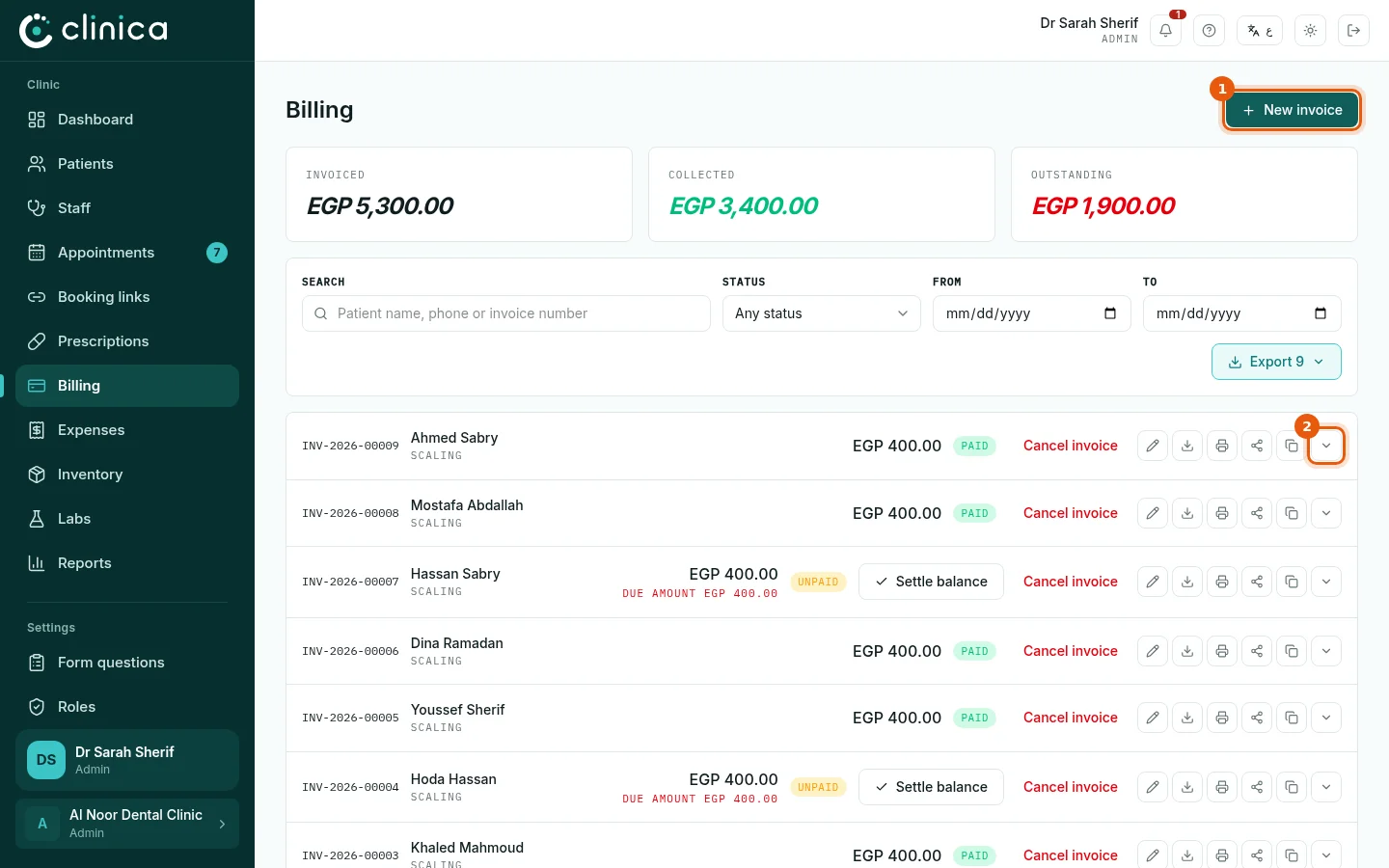
Task: Print Dina Ramadan's invoice
Action: pos(1222,651)
